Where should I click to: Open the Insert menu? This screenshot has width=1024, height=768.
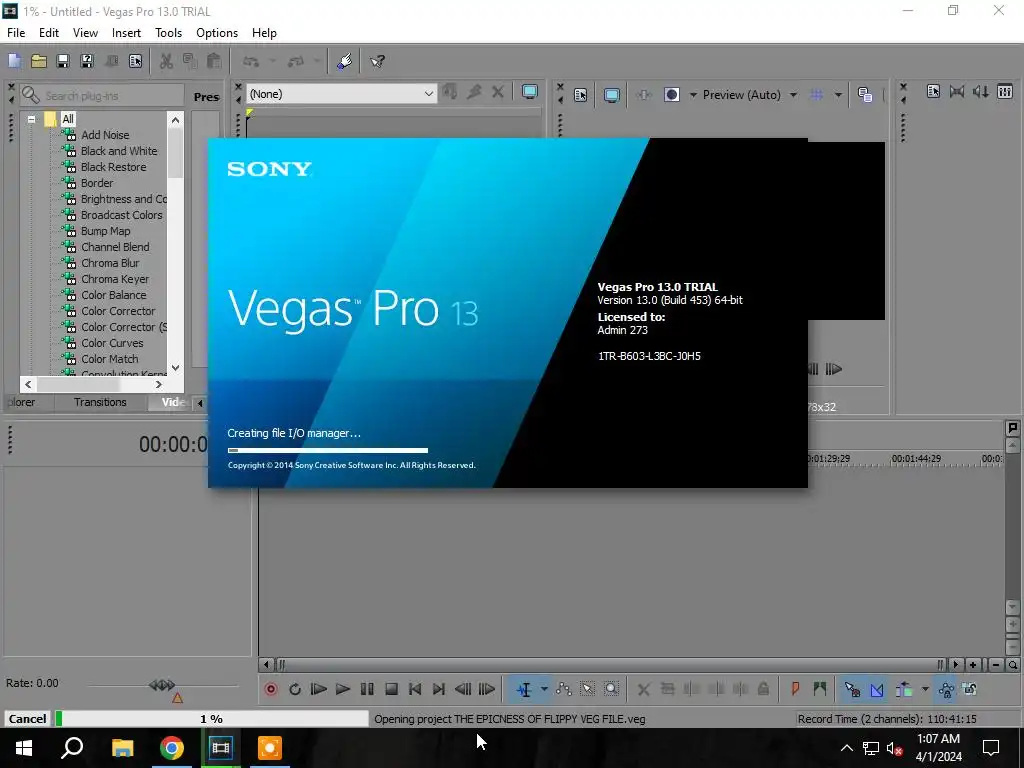click(126, 33)
